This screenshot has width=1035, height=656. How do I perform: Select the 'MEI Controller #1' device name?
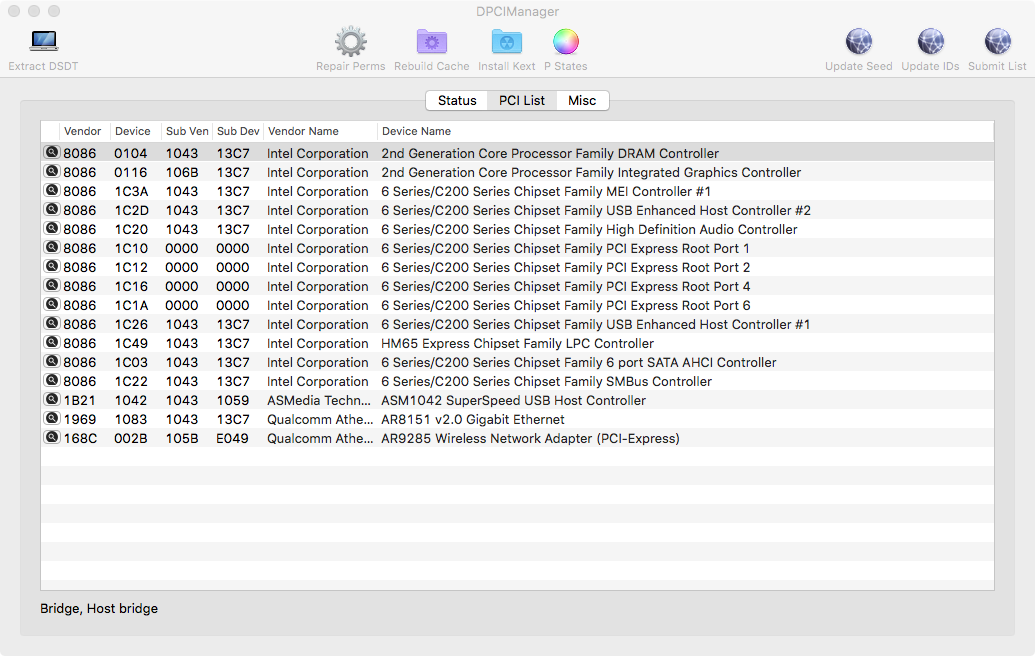tap(546, 191)
